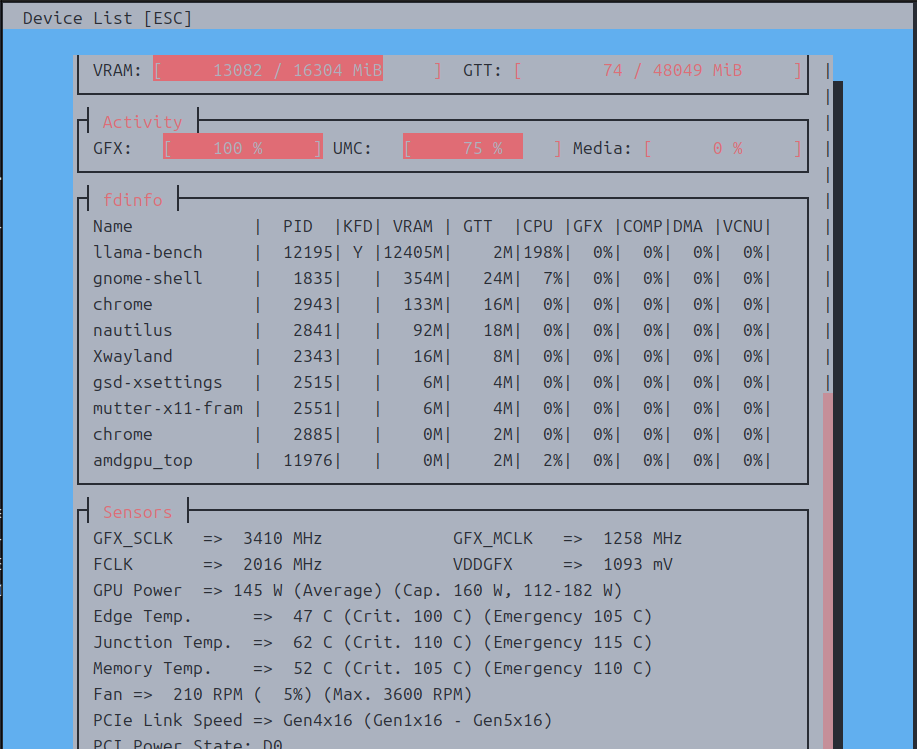The image size is (917, 749).
Task: Select the GFX activity bar at 100%
Action: [x=242, y=148]
